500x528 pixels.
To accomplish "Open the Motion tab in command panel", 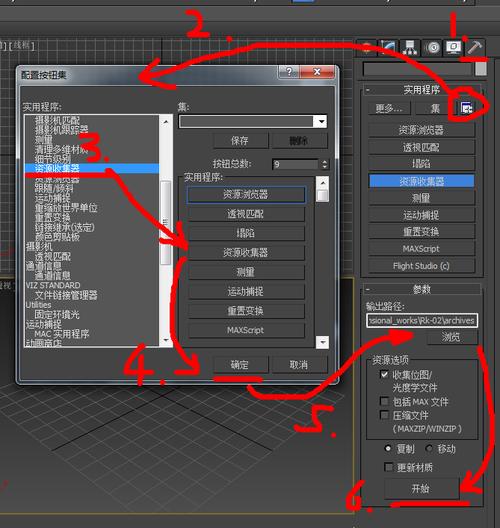I will 432,47.
